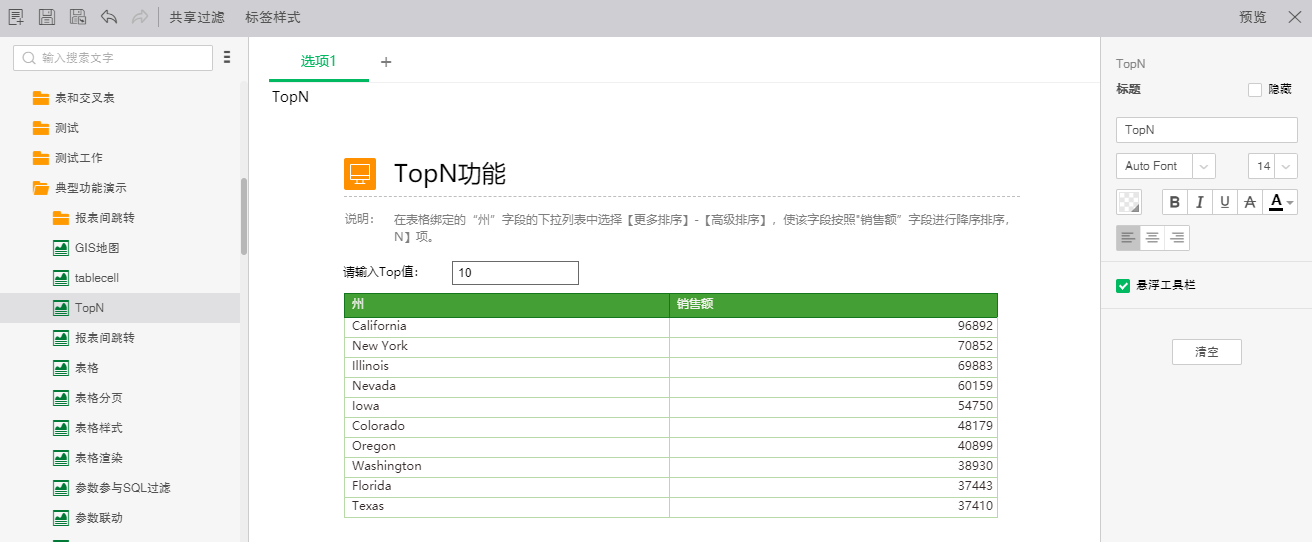
Task: Click the new report icon in the toolbar
Action: click(x=16, y=17)
